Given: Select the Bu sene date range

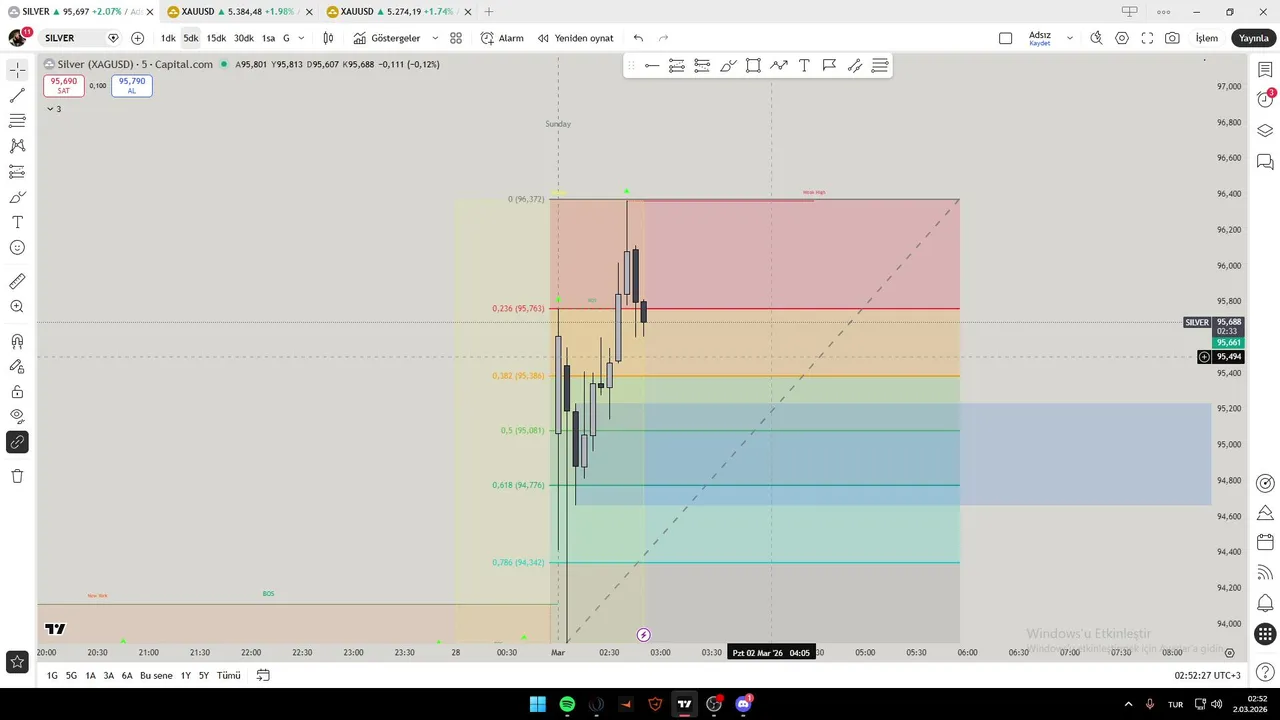Looking at the screenshot, I should [156, 676].
